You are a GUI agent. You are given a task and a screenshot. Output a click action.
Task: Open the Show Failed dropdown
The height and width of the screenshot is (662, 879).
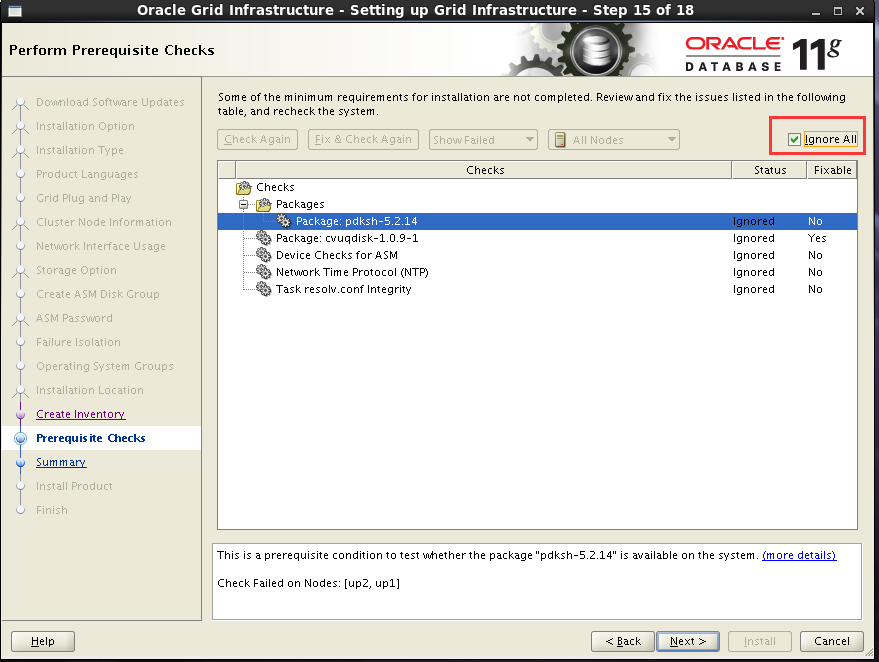[483, 140]
